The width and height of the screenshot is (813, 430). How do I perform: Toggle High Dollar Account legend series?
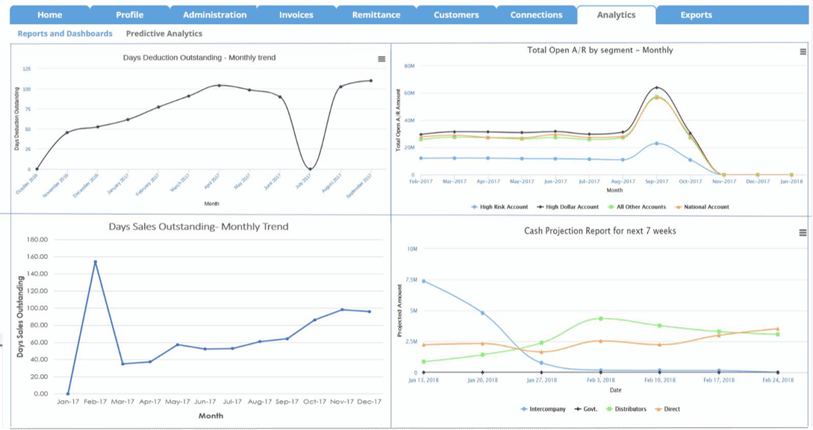[569, 207]
